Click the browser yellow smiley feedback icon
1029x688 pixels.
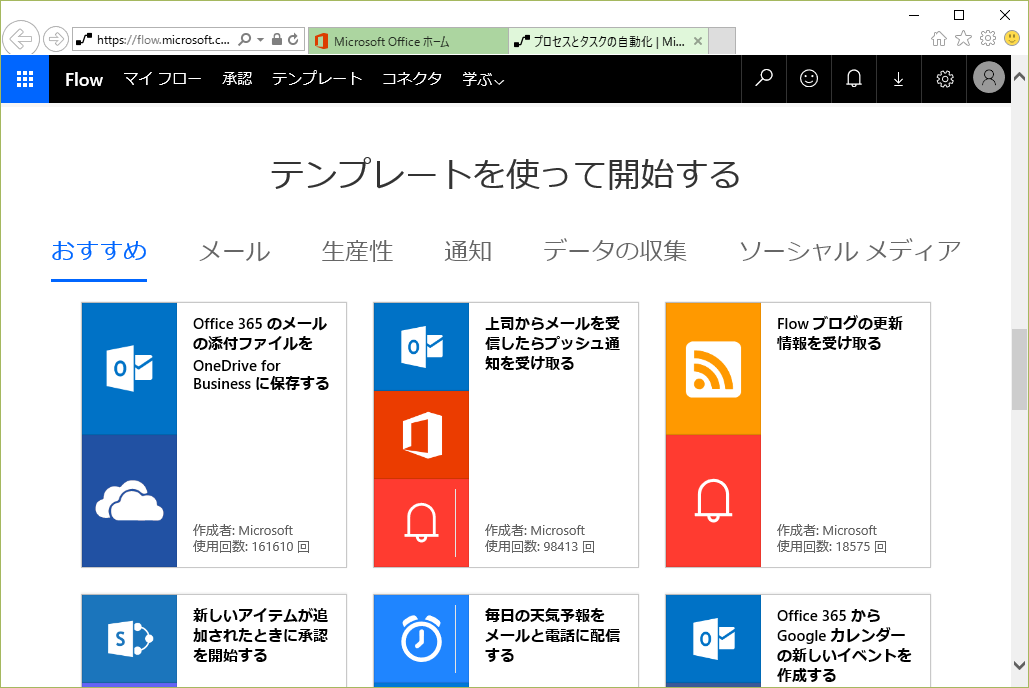[x=1012, y=38]
